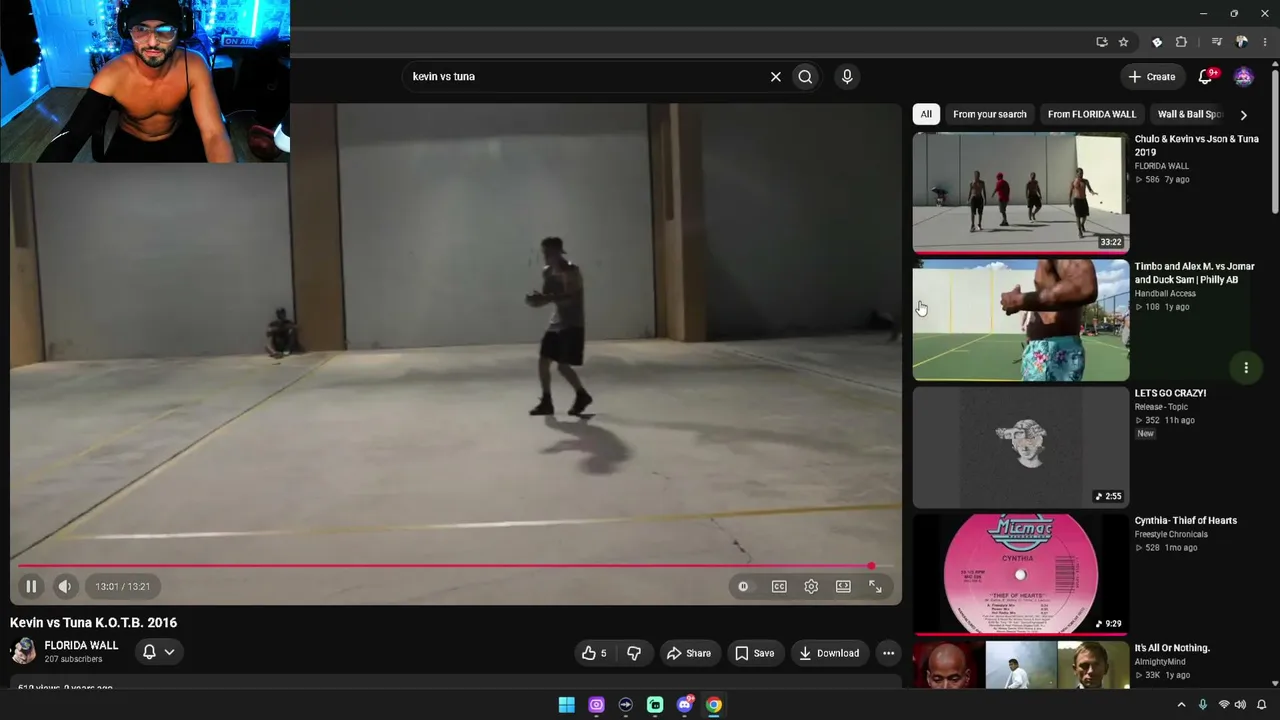Enter full screen video mode
1280x720 pixels.
[875, 587]
